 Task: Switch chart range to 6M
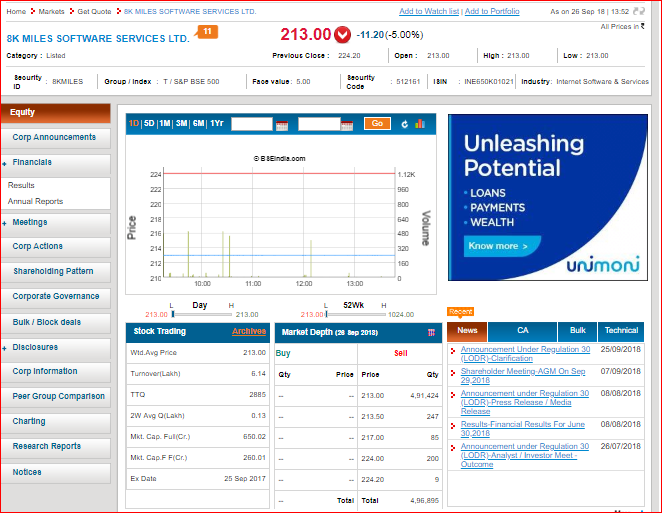pyautogui.click(x=198, y=124)
